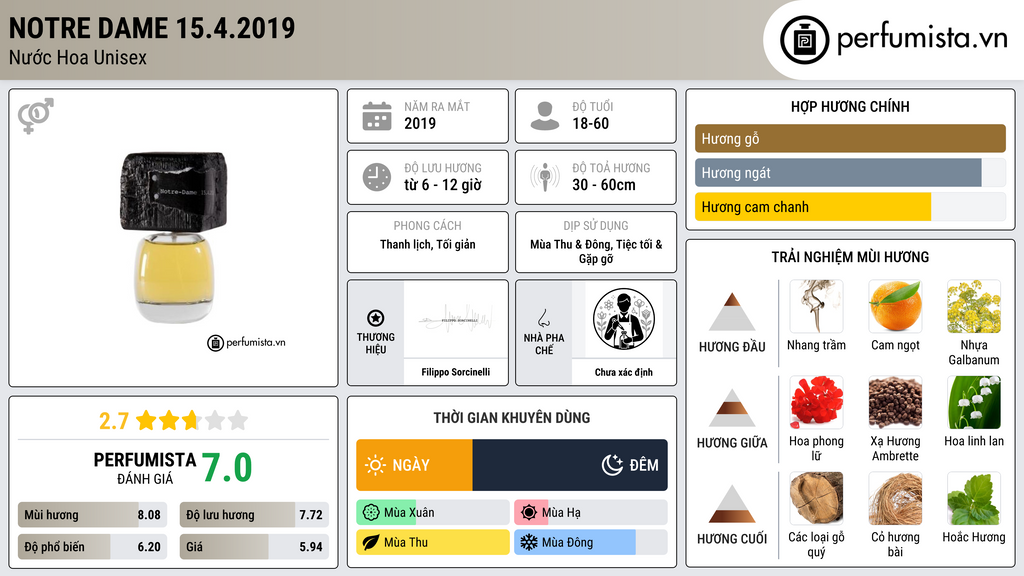1024x576 pixels.
Task: Click the Mùa Thu season bar
Action: click(x=433, y=542)
